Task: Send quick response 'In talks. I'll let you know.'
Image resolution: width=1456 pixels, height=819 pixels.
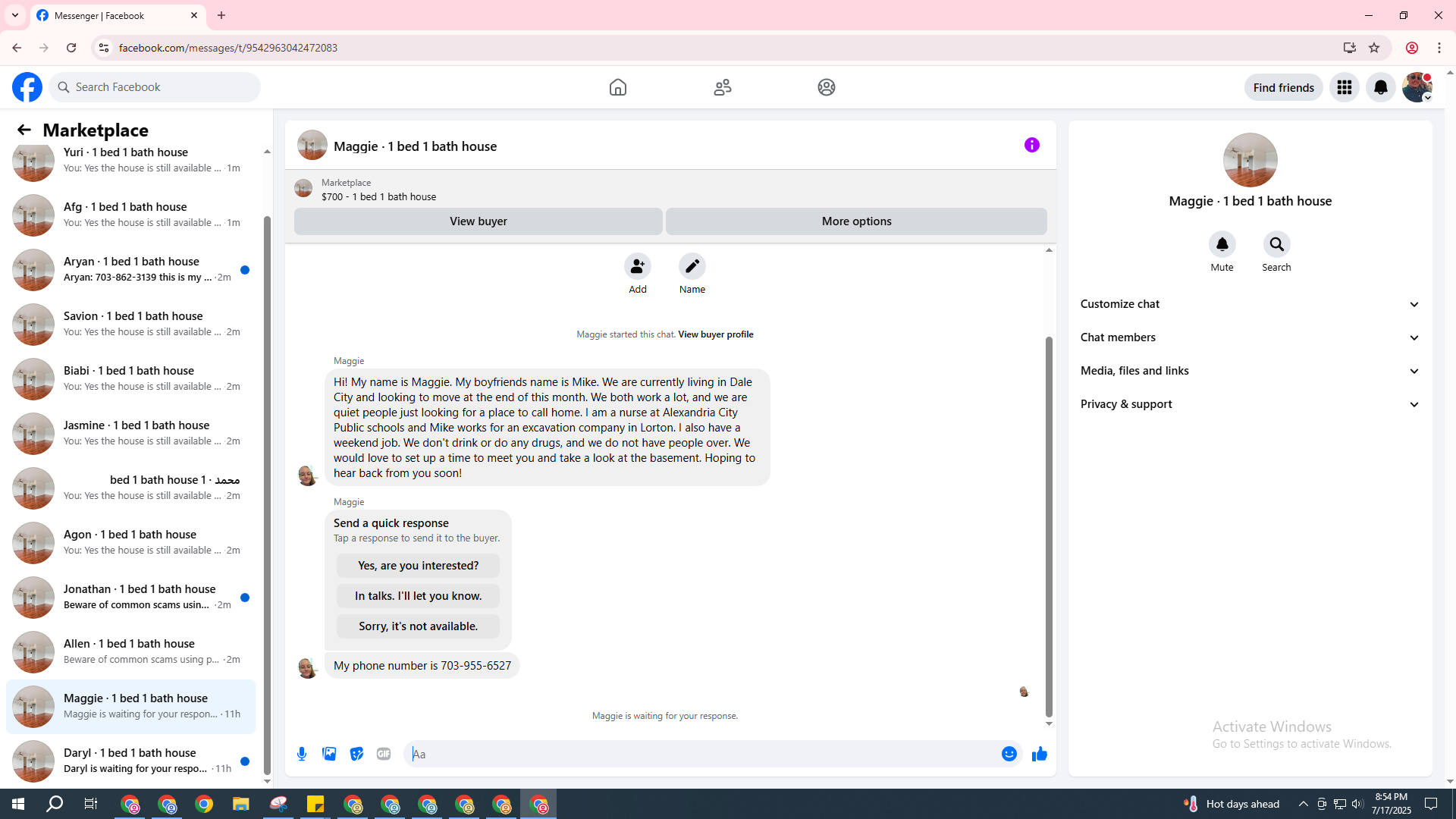Action: [419, 596]
